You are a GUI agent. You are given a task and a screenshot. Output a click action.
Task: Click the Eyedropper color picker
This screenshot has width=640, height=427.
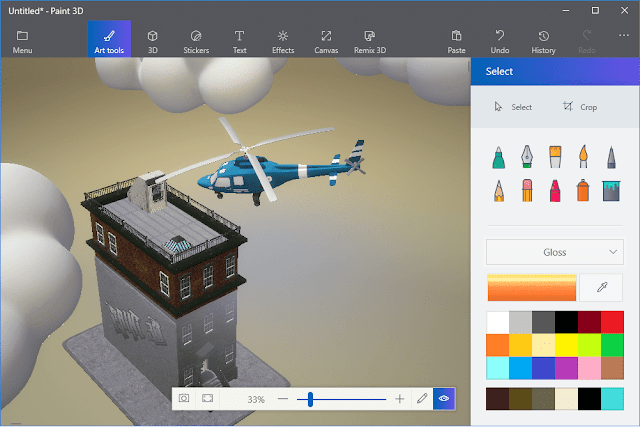(x=601, y=287)
